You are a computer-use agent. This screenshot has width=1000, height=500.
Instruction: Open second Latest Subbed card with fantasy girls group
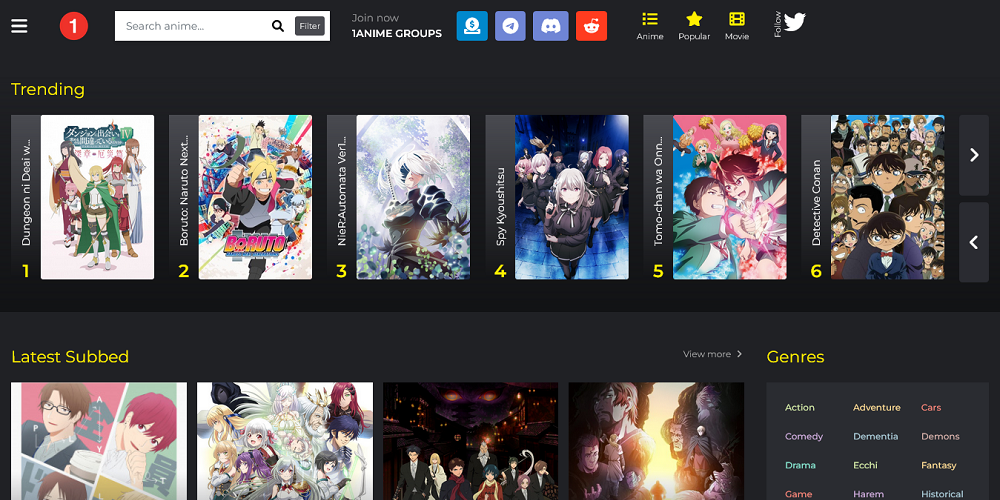(x=285, y=441)
